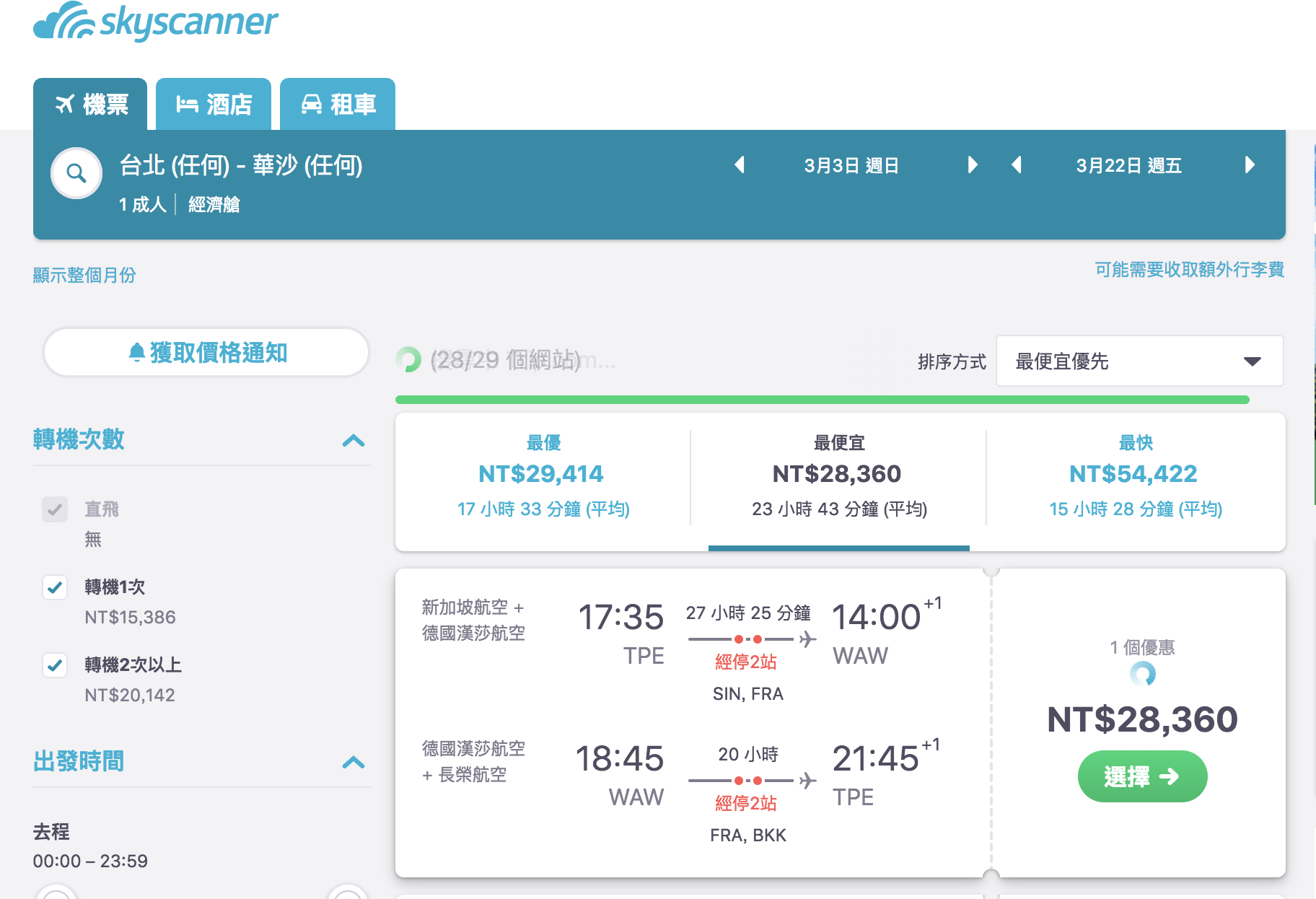Click the loading spinner beside 28/29 個網站
This screenshot has height=899, width=1316.
(x=408, y=359)
